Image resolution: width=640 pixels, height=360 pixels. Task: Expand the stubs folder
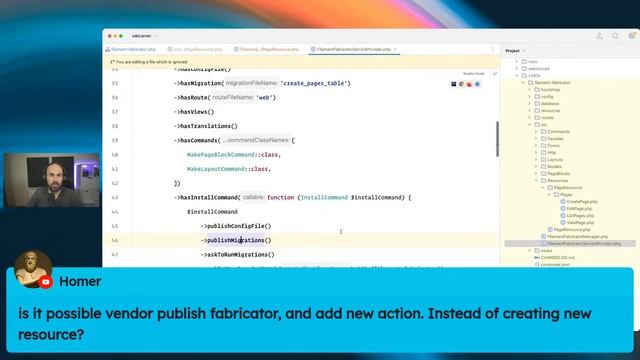[x=530, y=251]
